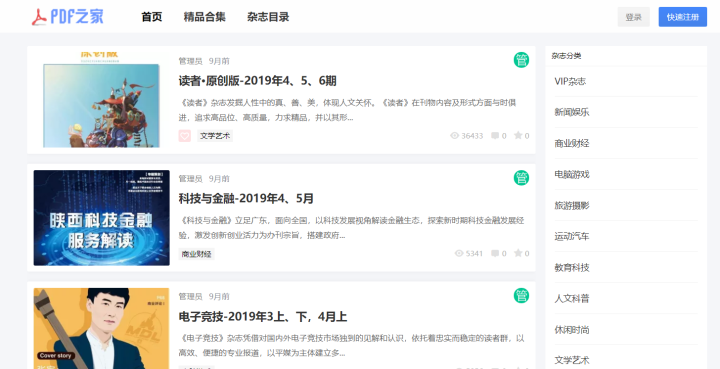Click the 快速注册 button
Image resolution: width=720 pixels, height=369 pixels.
pyautogui.click(x=682, y=17)
